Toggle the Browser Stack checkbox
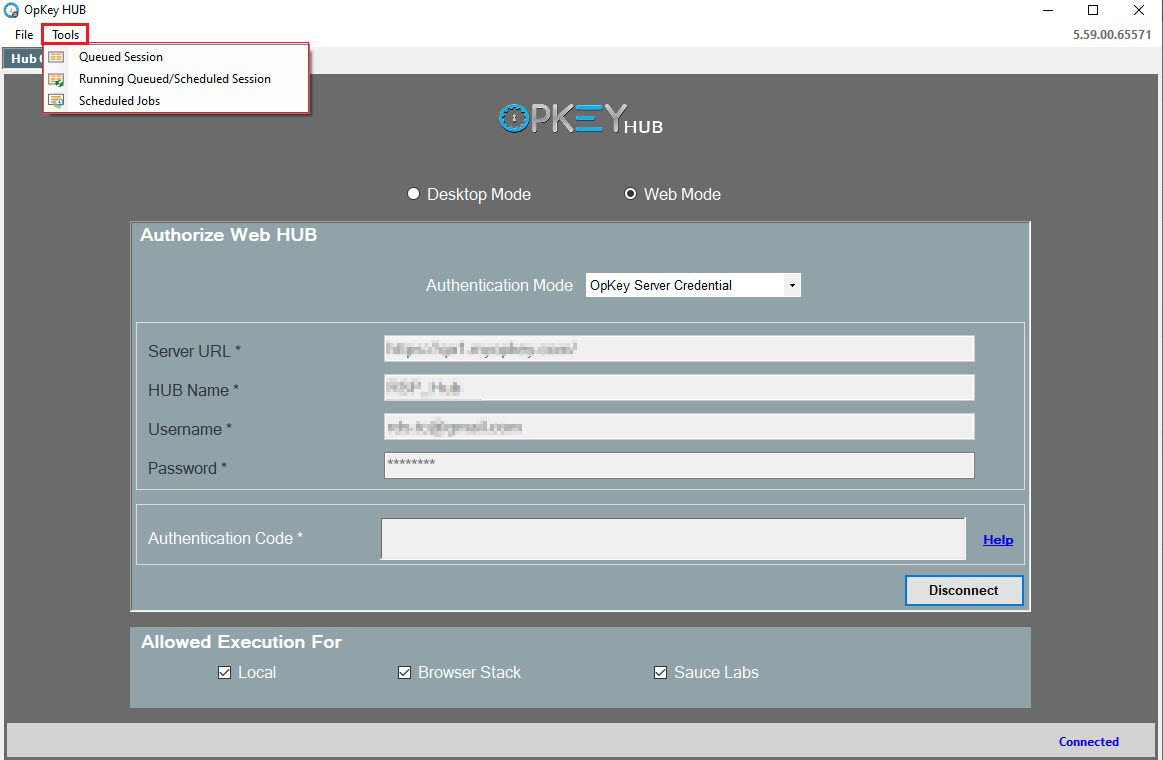 [x=404, y=673]
